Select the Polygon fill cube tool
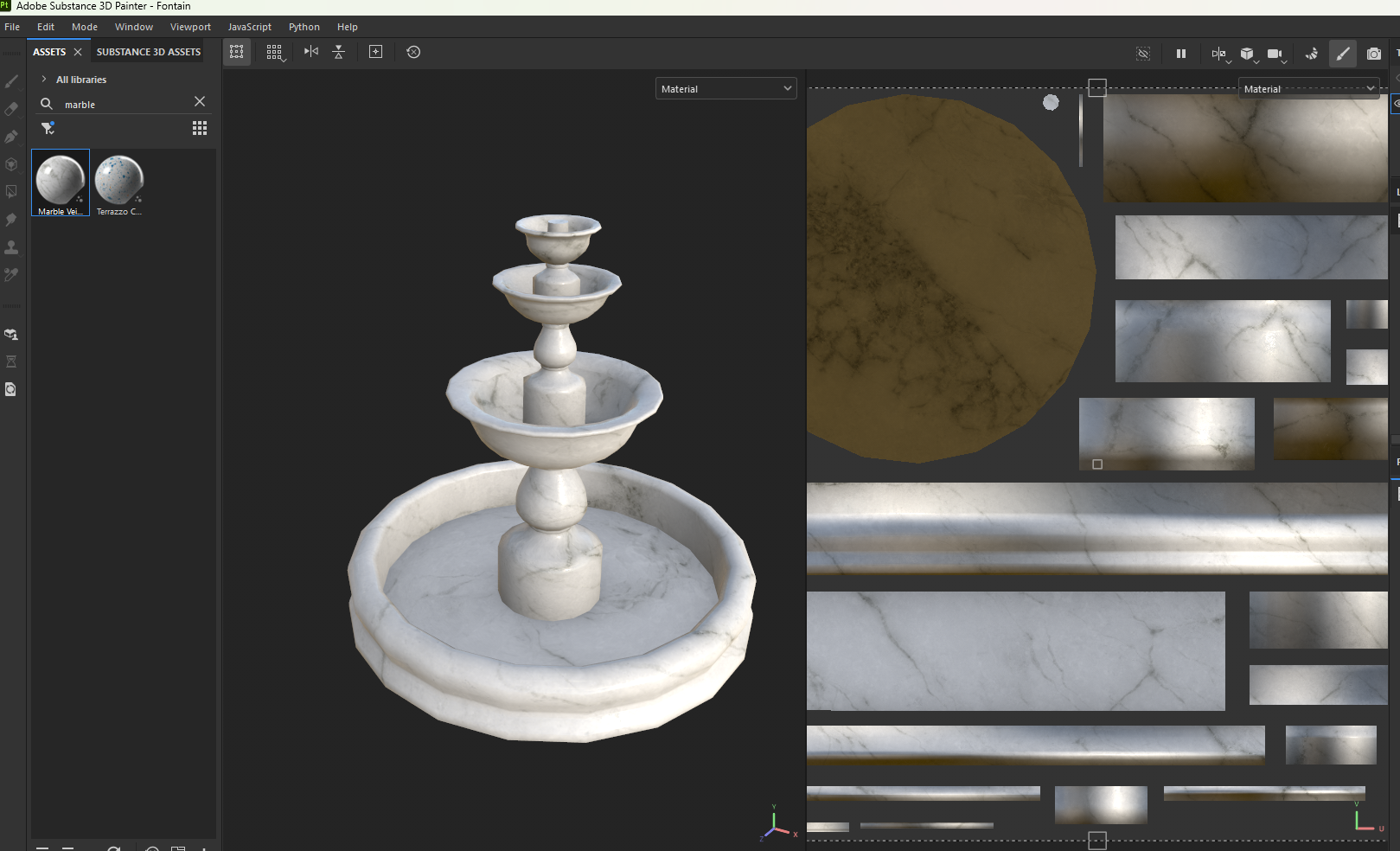This screenshot has width=1400, height=851. 11,164
